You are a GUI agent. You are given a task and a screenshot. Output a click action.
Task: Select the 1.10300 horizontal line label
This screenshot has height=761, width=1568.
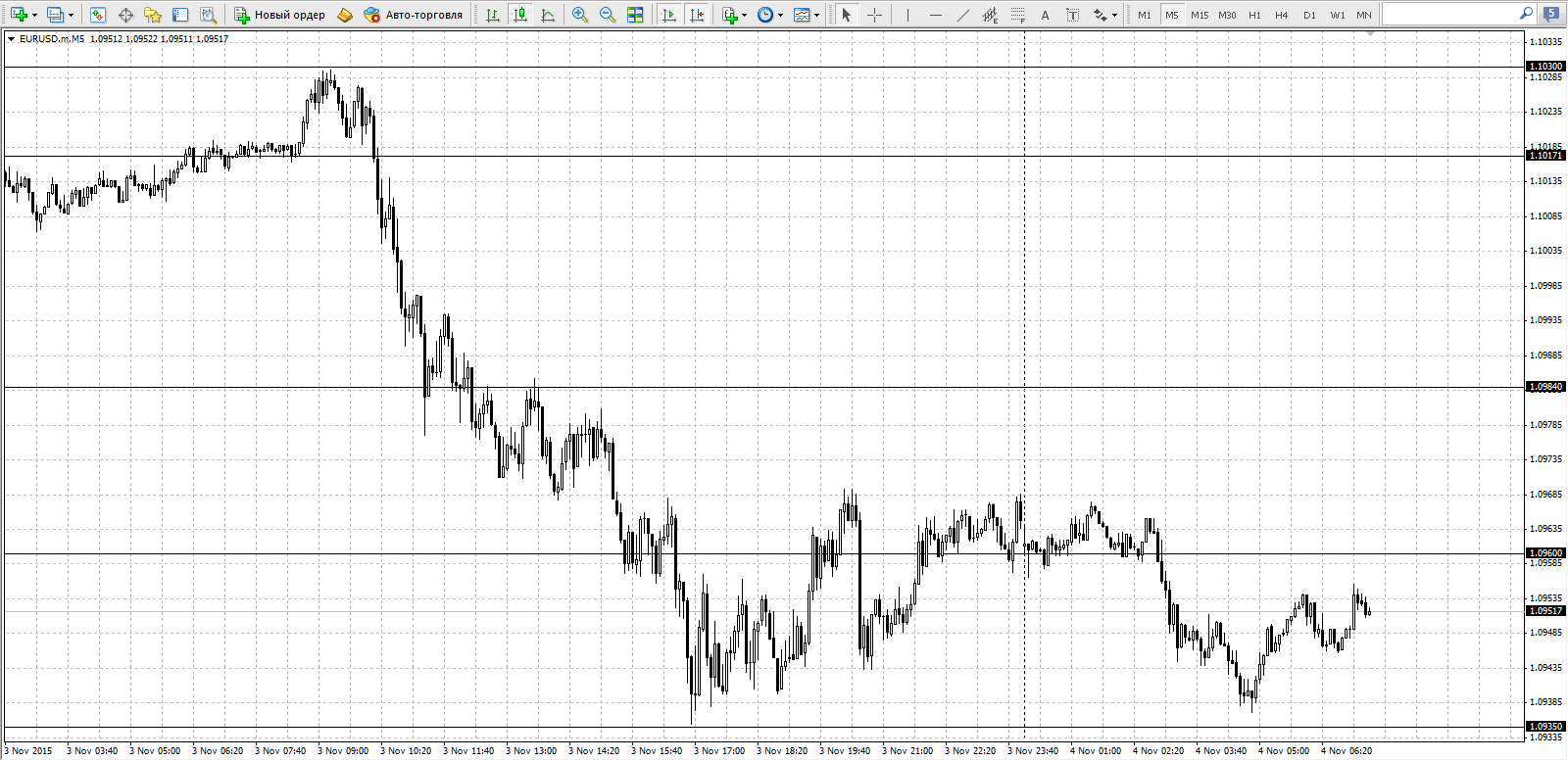point(1546,67)
